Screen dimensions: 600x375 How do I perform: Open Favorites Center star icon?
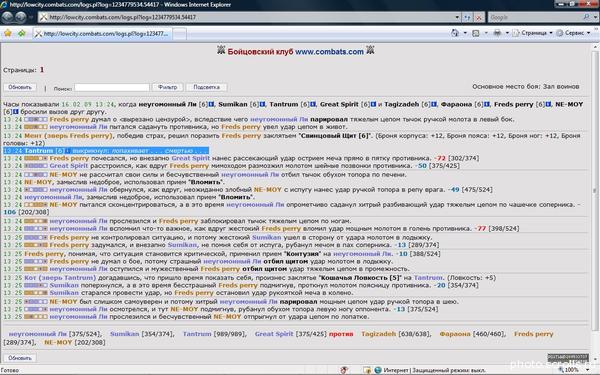coord(8,33)
